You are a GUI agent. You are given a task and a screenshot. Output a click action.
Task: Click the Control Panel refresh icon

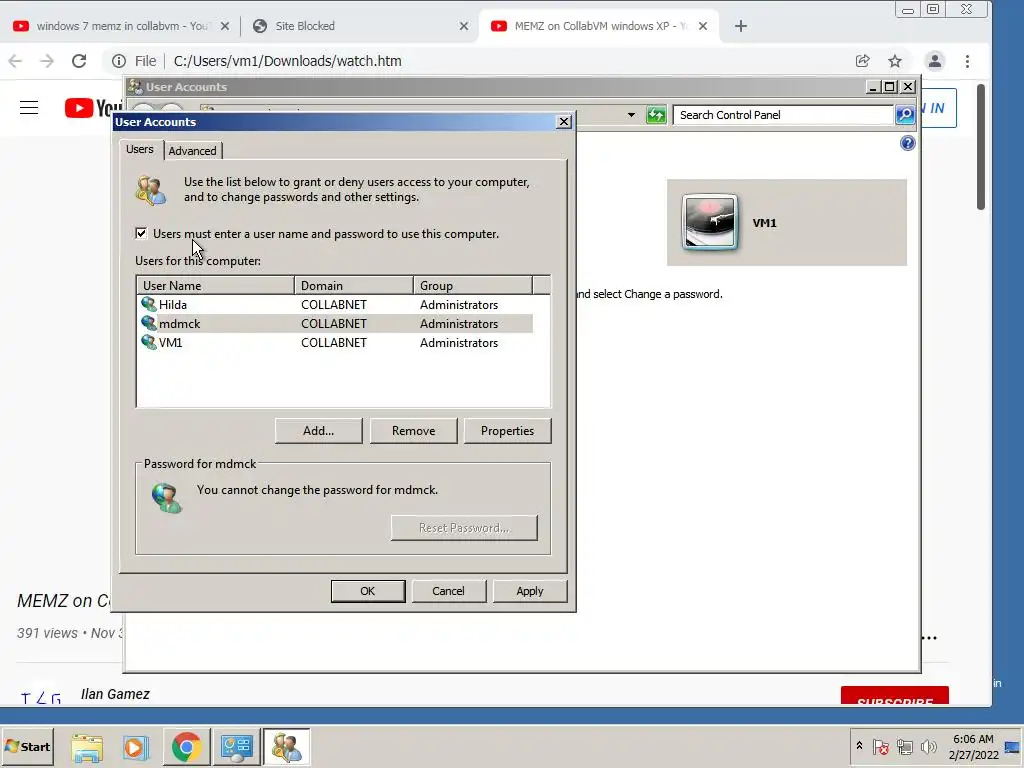(656, 115)
